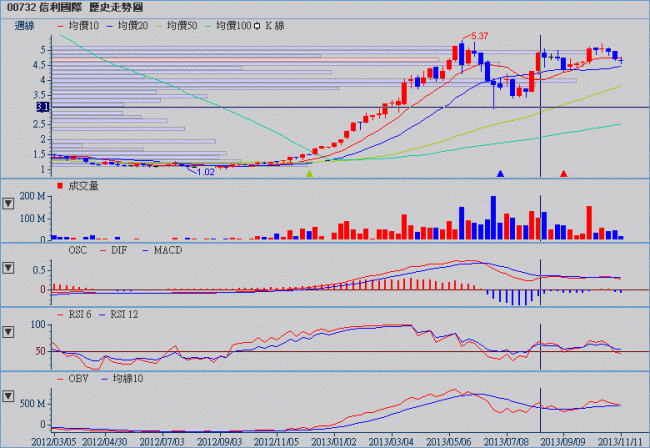
Task: Click the highlighted 3.1 price axis marker
Action: (x=41, y=106)
